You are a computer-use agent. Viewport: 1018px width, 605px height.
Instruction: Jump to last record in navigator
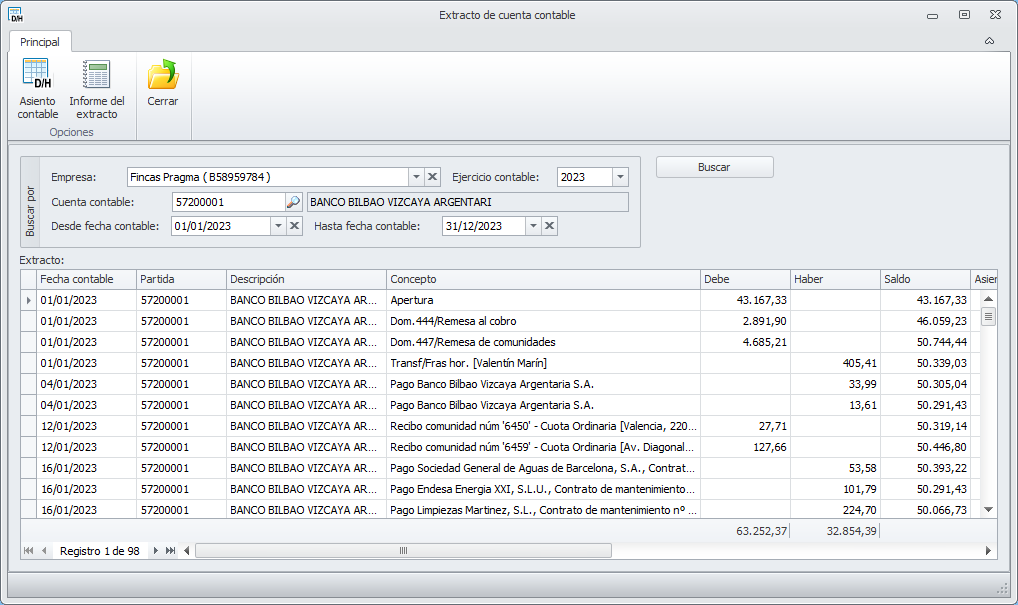[x=171, y=551]
